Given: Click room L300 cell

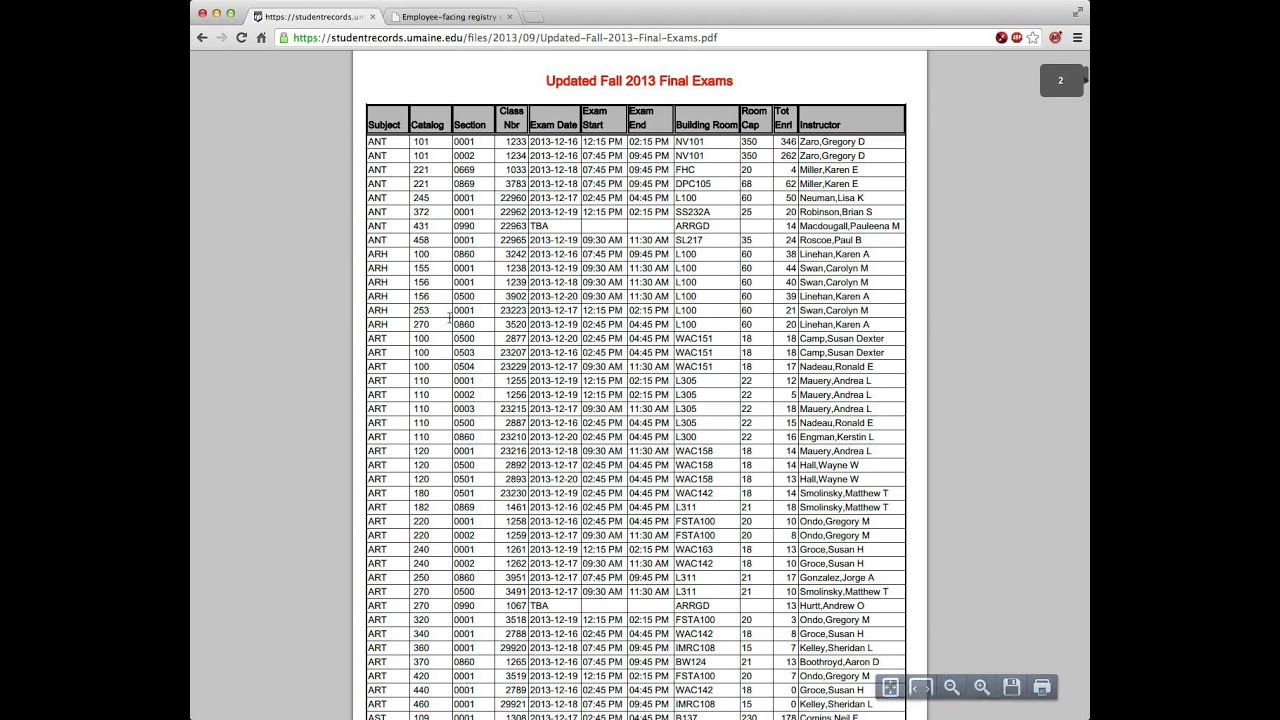Looking at the screenshot, I should coord(686,437).
